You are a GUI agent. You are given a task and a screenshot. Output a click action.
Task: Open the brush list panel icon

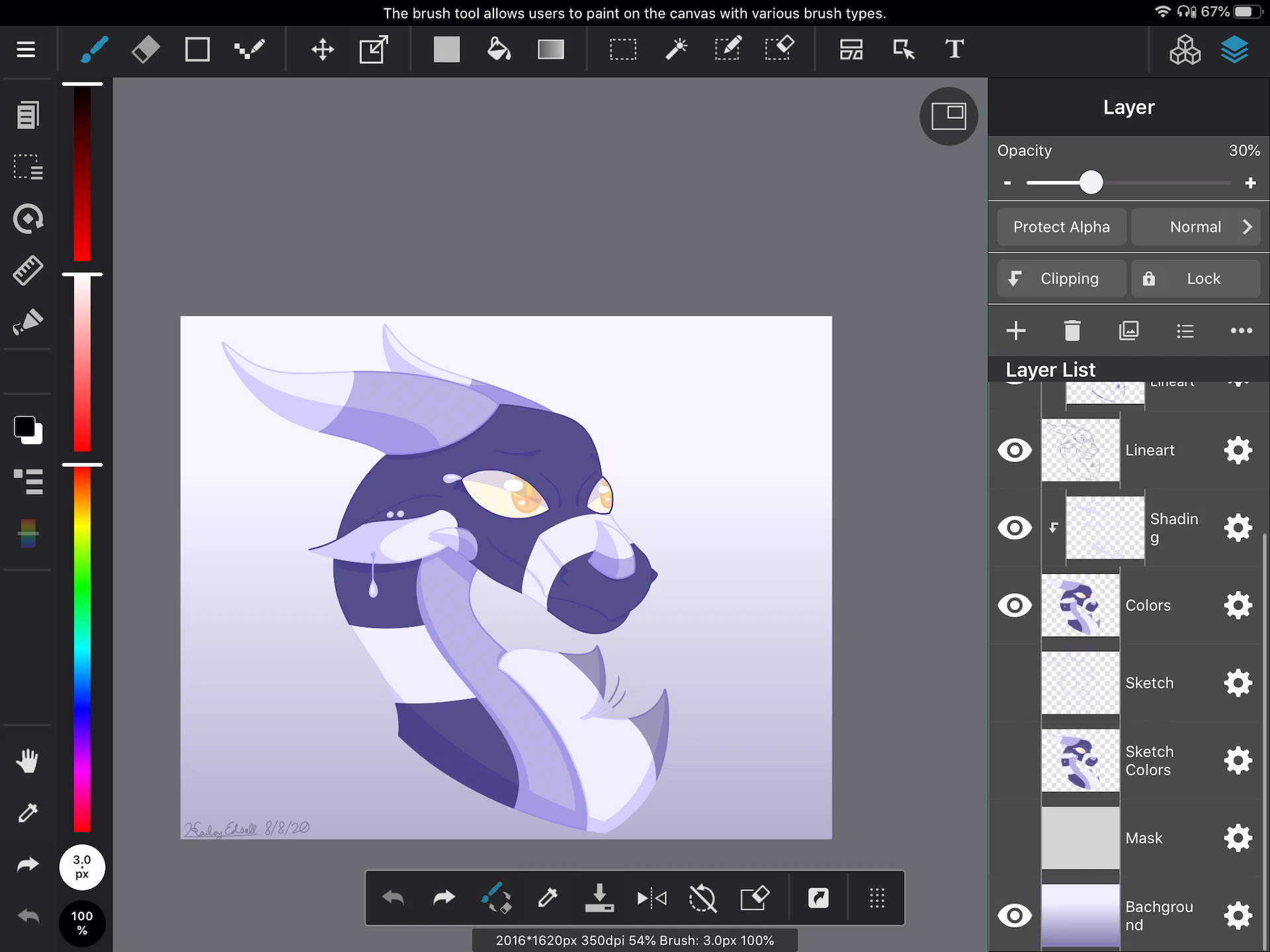tap(28, 482)
